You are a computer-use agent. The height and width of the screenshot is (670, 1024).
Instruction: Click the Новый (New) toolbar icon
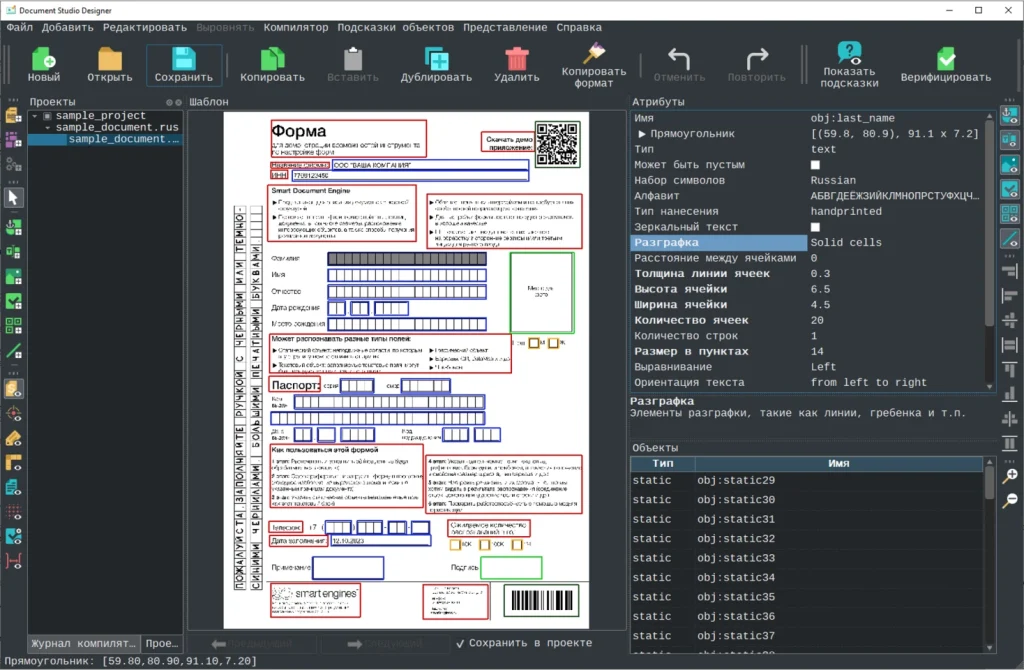click(x=43, y=58)
